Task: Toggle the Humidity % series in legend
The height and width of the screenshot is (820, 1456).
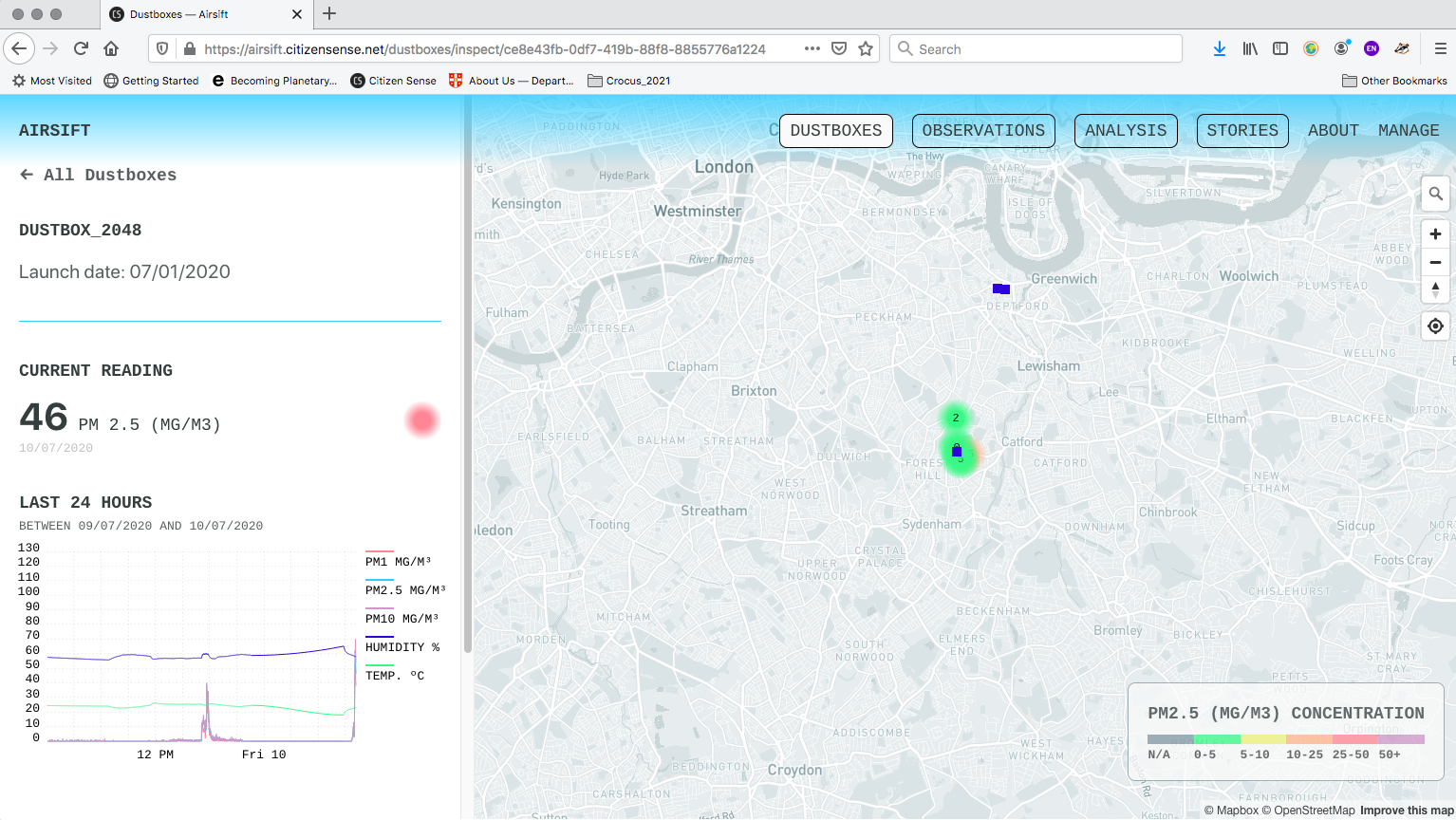Action: tap(401, 646)
